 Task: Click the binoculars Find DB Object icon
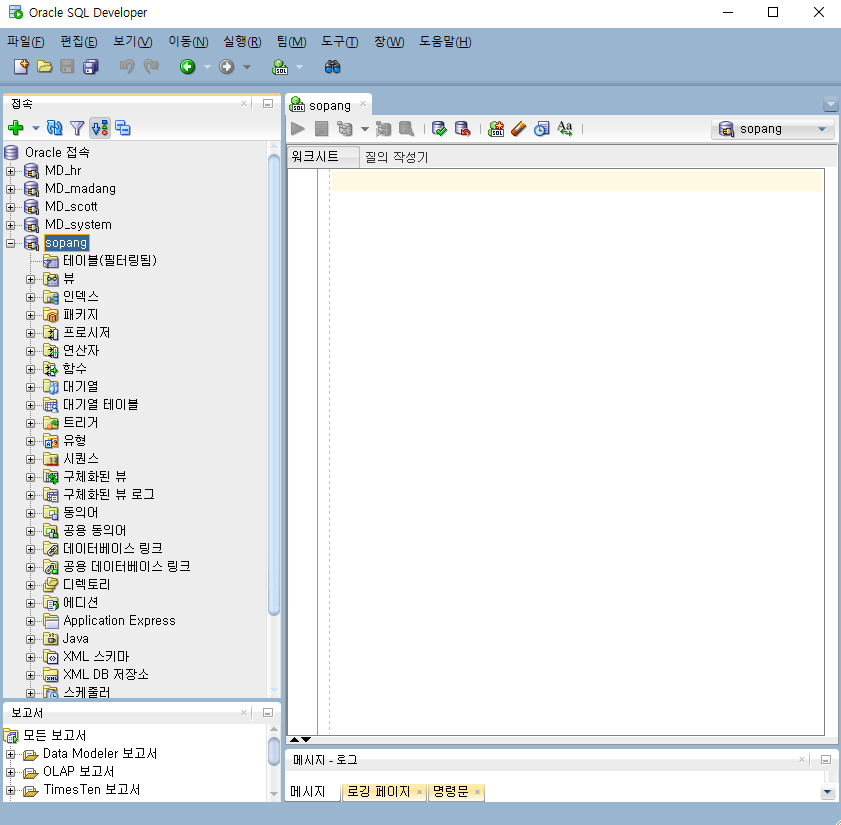tap(333, 67)
